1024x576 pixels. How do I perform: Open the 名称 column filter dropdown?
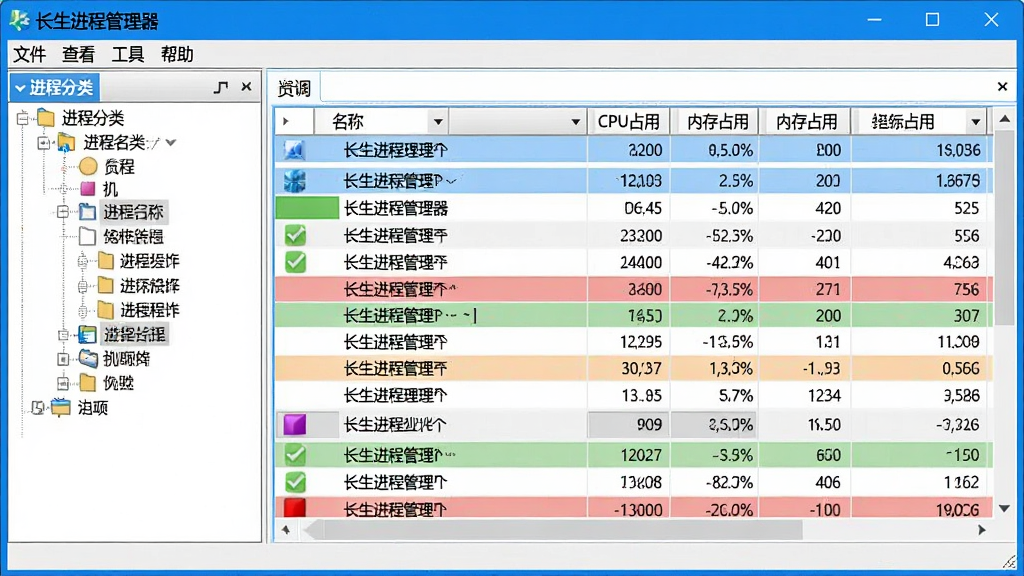[x=438, y=121]
